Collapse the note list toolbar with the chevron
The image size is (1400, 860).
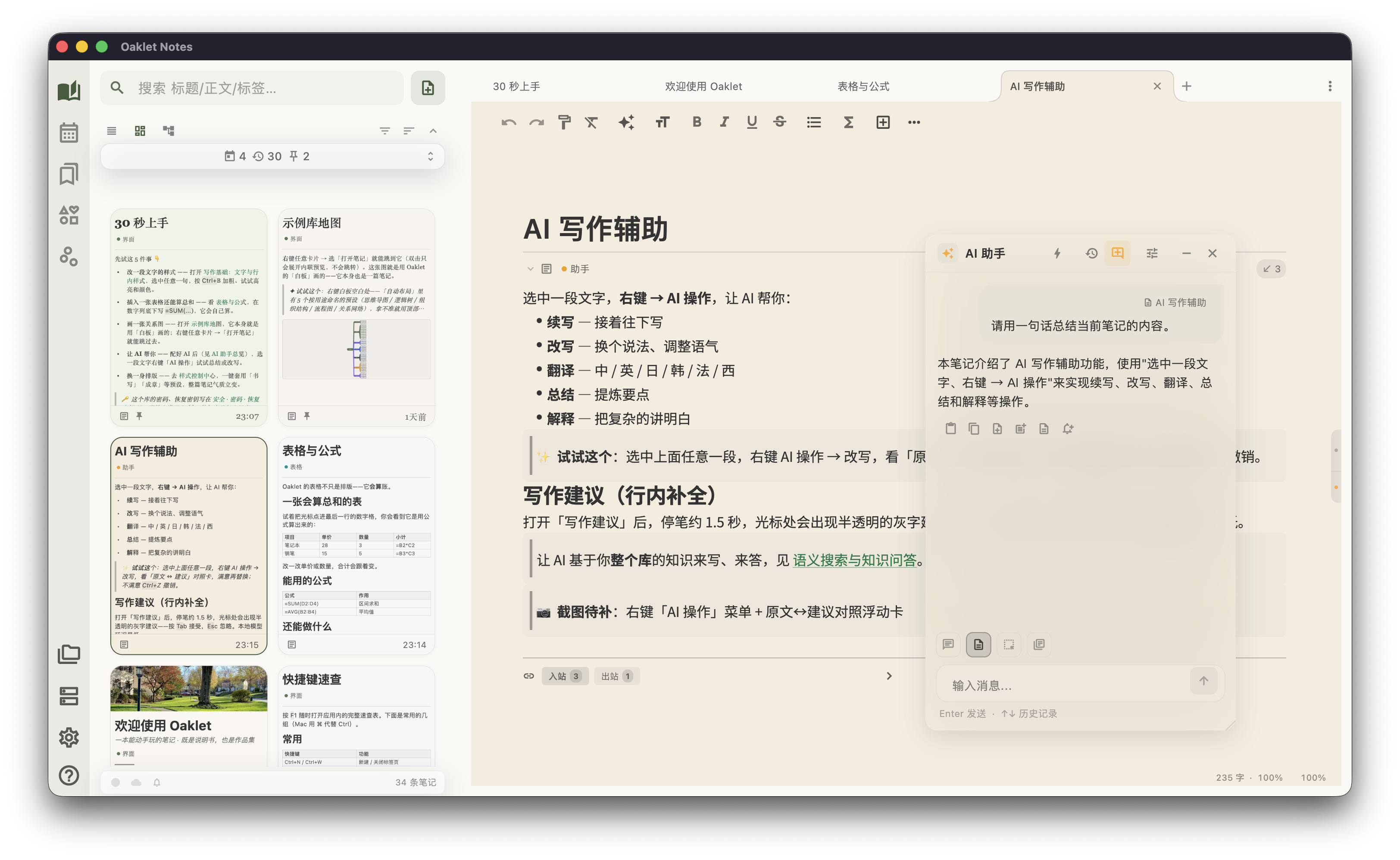pos(433,131)
